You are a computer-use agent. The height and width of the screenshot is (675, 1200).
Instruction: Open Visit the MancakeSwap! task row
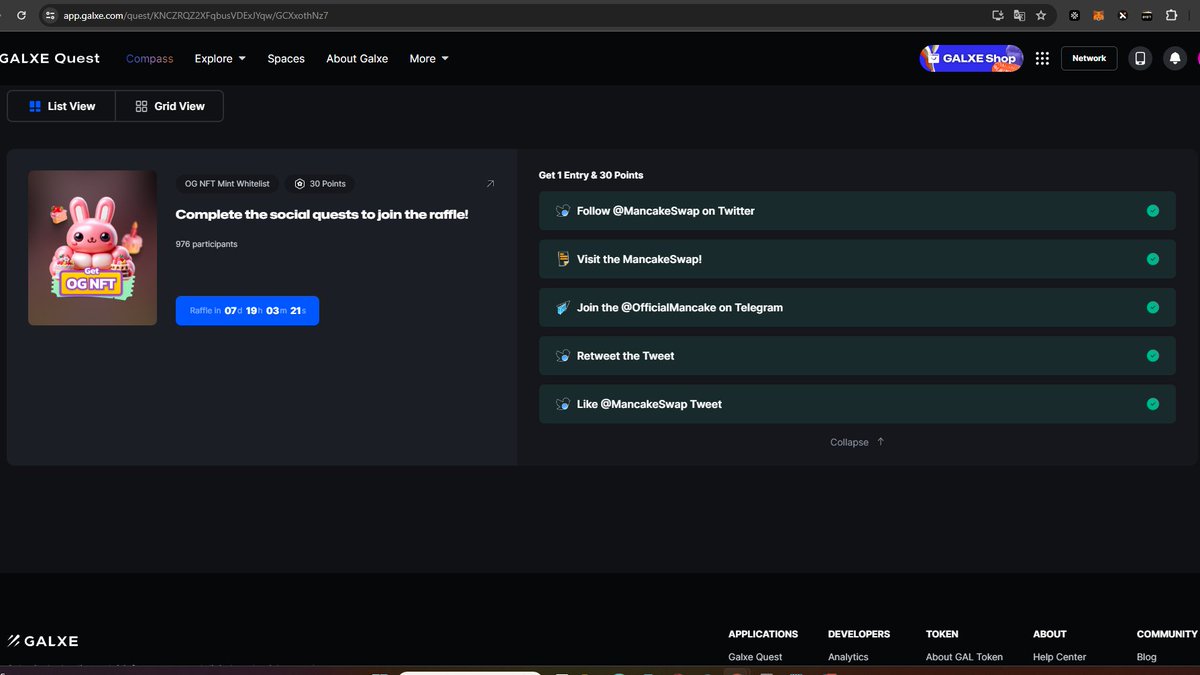pyautogui.click(x=857, y=259)
